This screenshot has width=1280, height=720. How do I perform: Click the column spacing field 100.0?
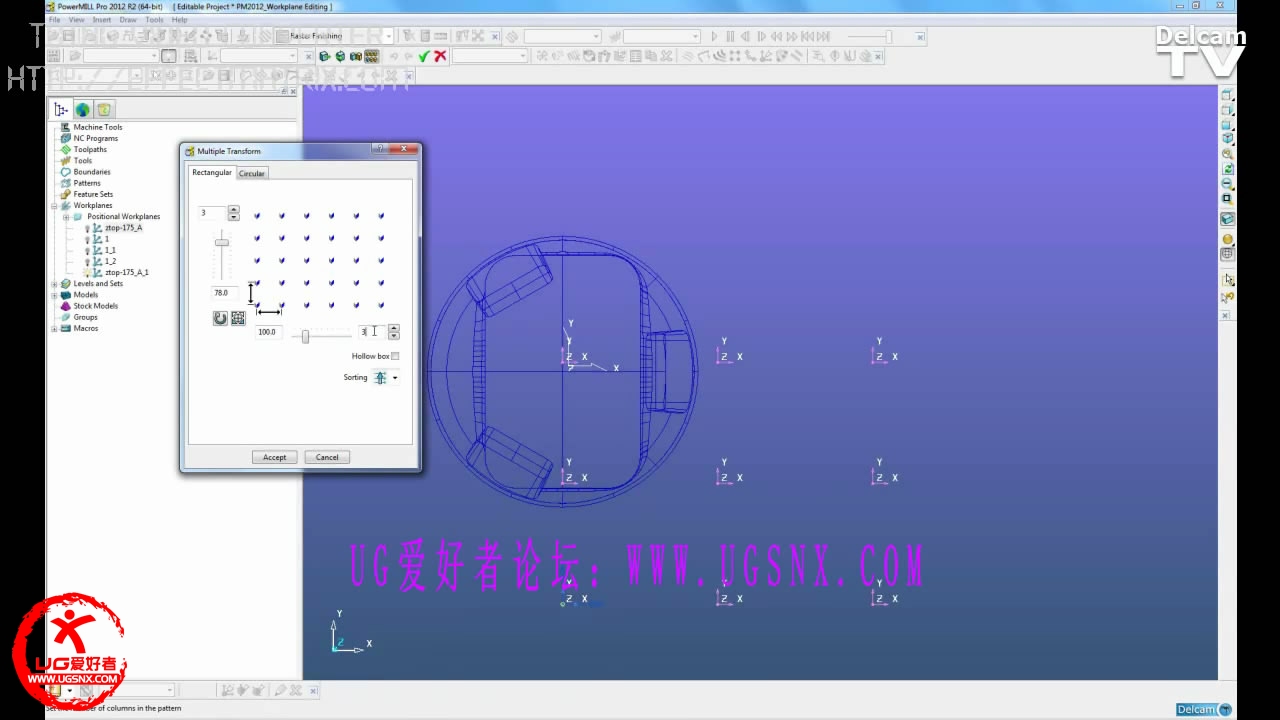[268, 332]
